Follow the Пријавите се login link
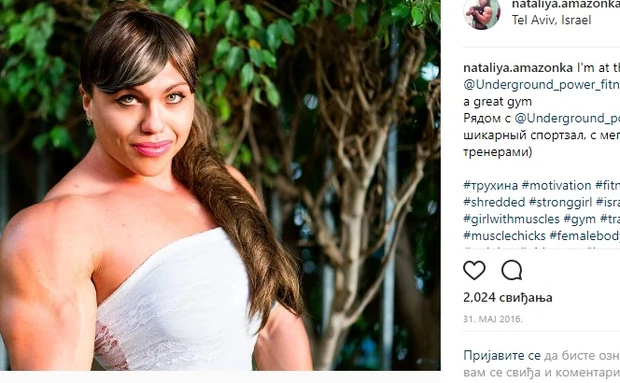This screenshot has height=383, width=620. pos(502,355)
